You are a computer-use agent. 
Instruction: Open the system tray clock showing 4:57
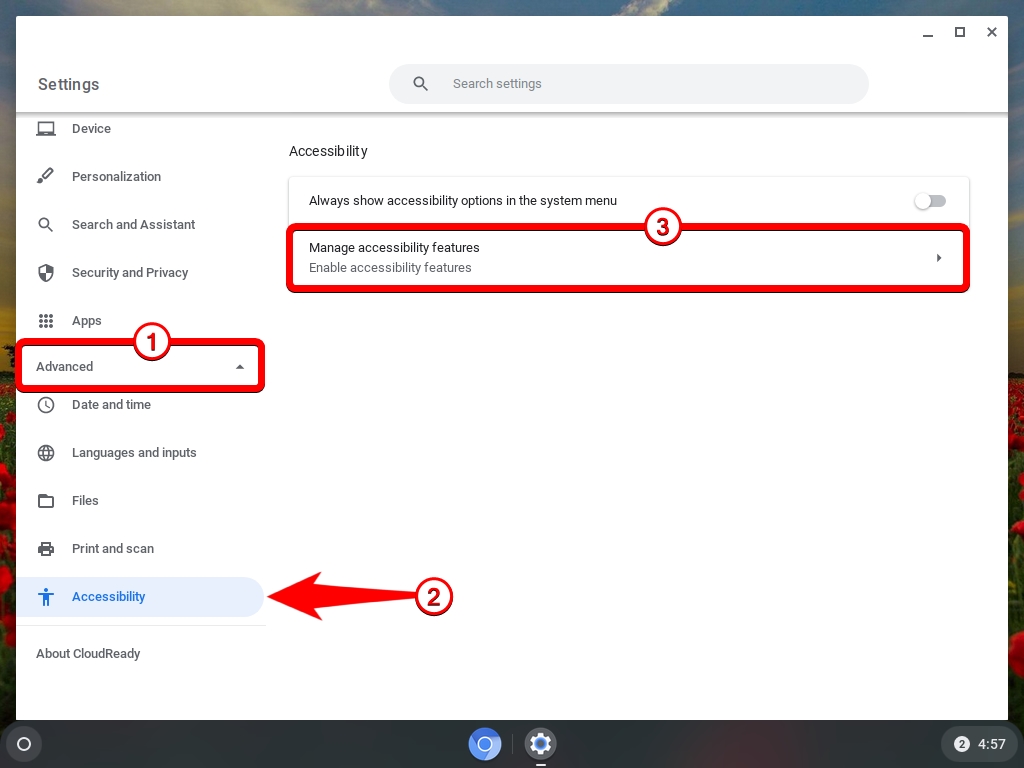(x=991, y=744)
